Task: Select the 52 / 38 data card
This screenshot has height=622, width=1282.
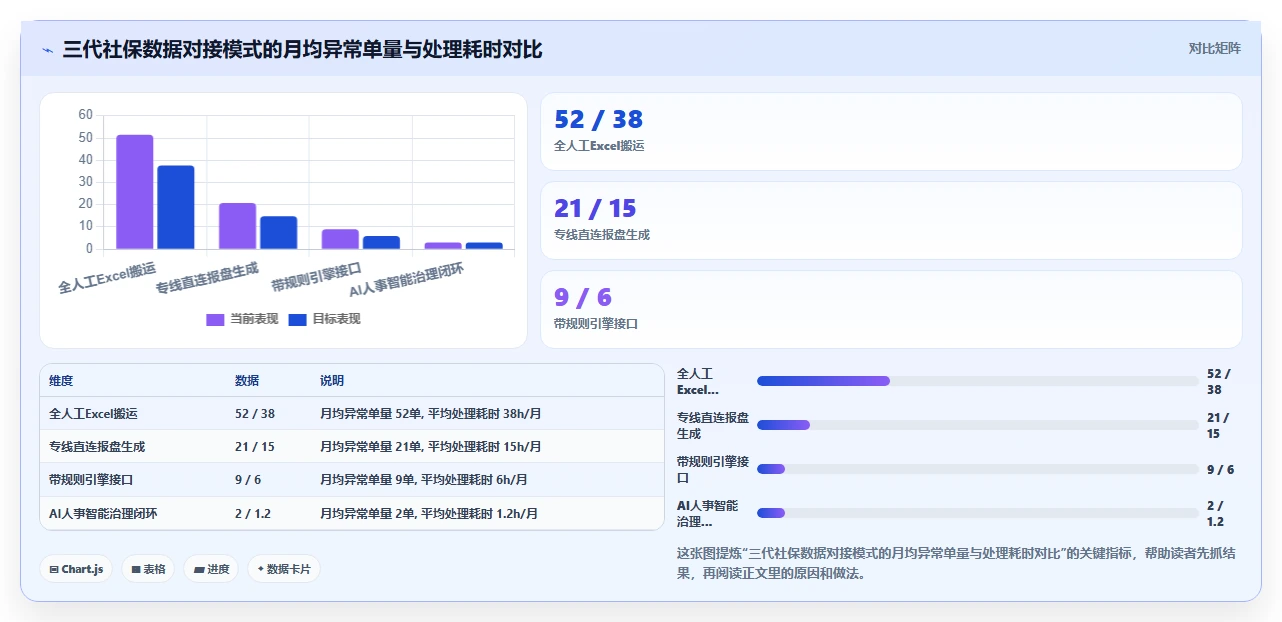Action: pyautogui.click(x=891, y=132)
